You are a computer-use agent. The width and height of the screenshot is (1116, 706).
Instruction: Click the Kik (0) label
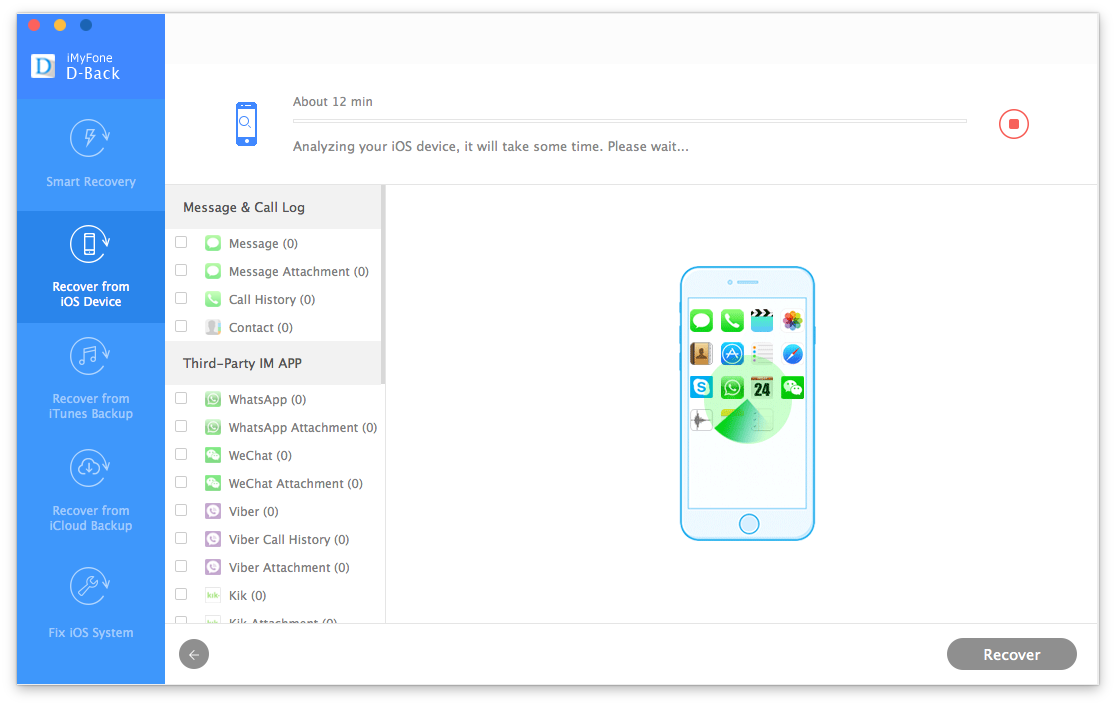click(x=247, y=596)
